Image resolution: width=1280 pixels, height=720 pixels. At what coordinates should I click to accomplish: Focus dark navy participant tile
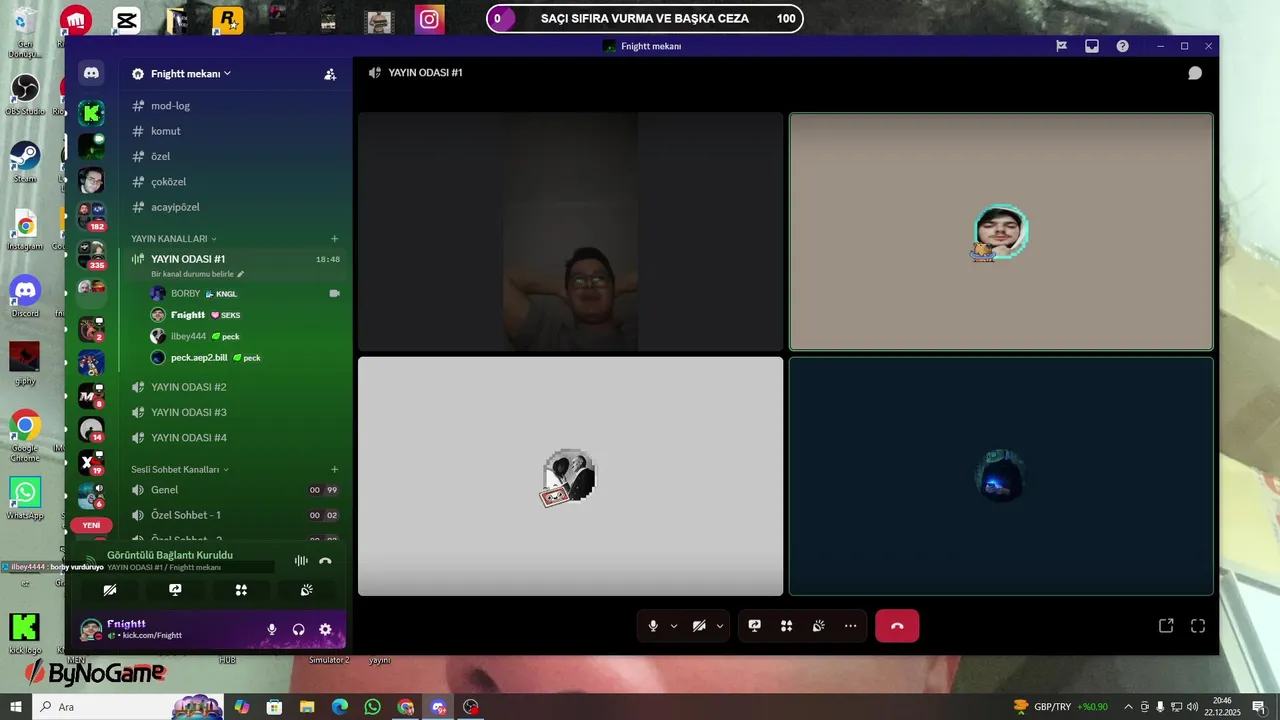click(1001, 476)
